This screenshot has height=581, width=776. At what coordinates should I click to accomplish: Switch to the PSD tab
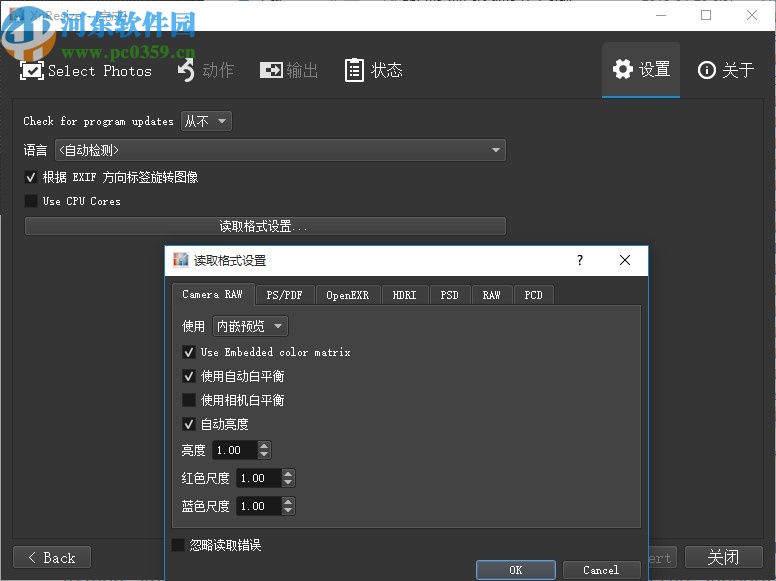click(x=450, y=295)
